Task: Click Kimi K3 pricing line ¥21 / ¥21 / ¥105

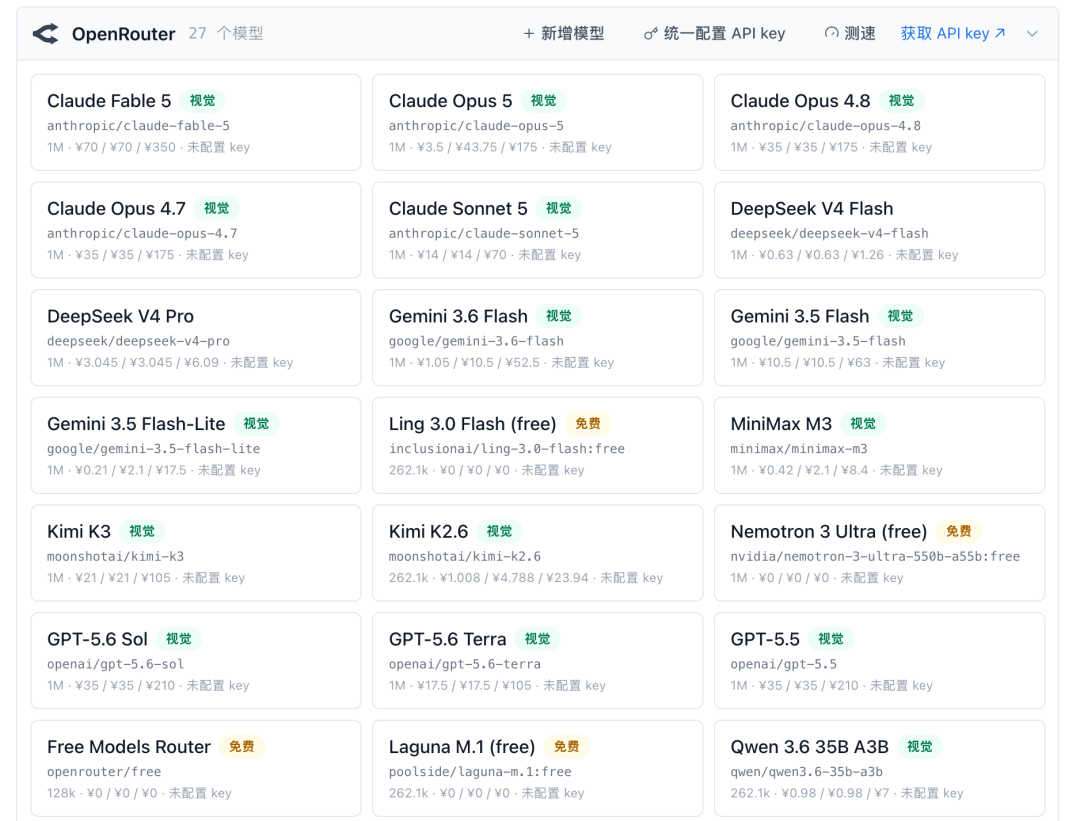Action: pyautogui.click(x=146, y=578)
